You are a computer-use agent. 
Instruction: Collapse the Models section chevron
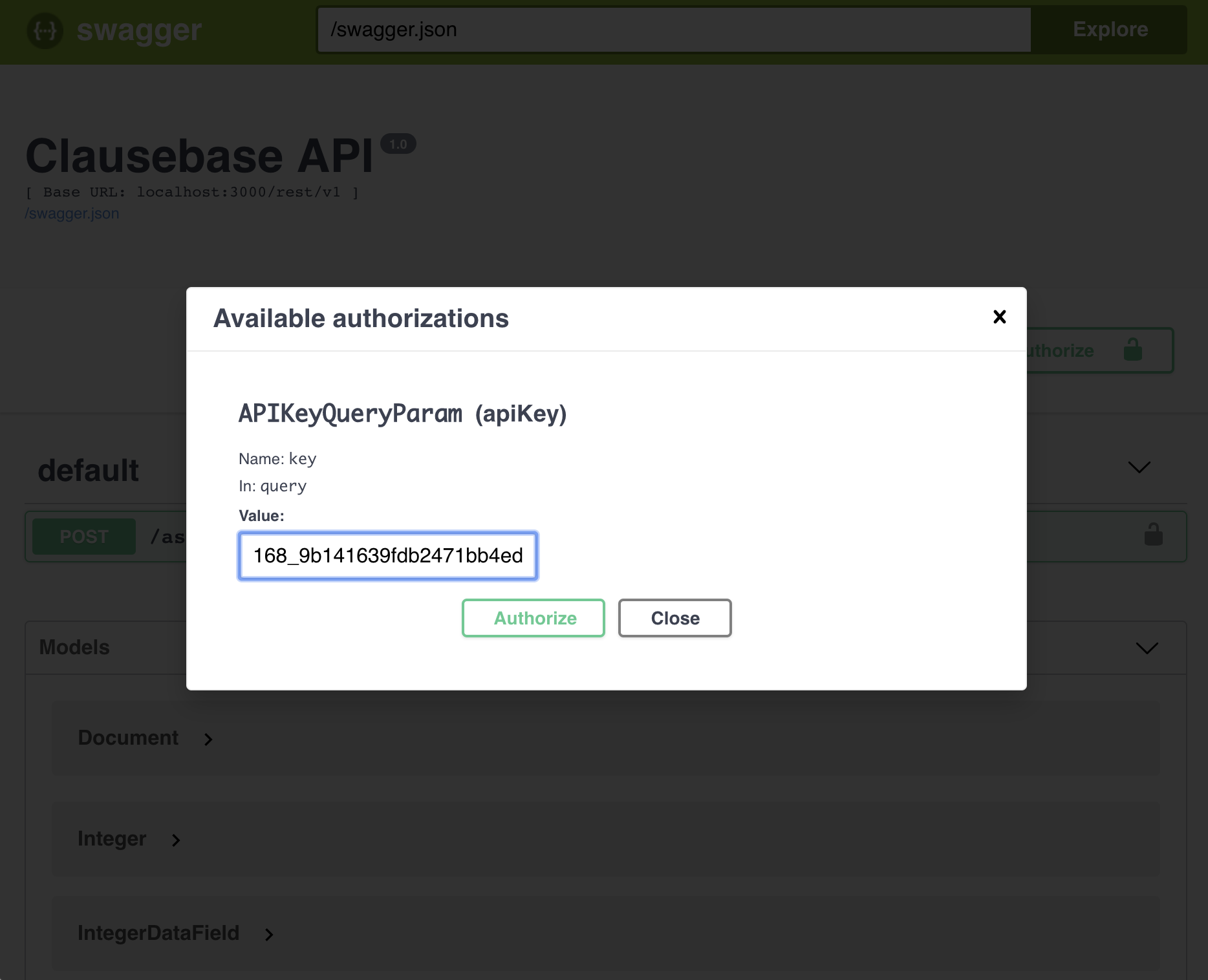pyautogui.click(x=1147, y=648)
